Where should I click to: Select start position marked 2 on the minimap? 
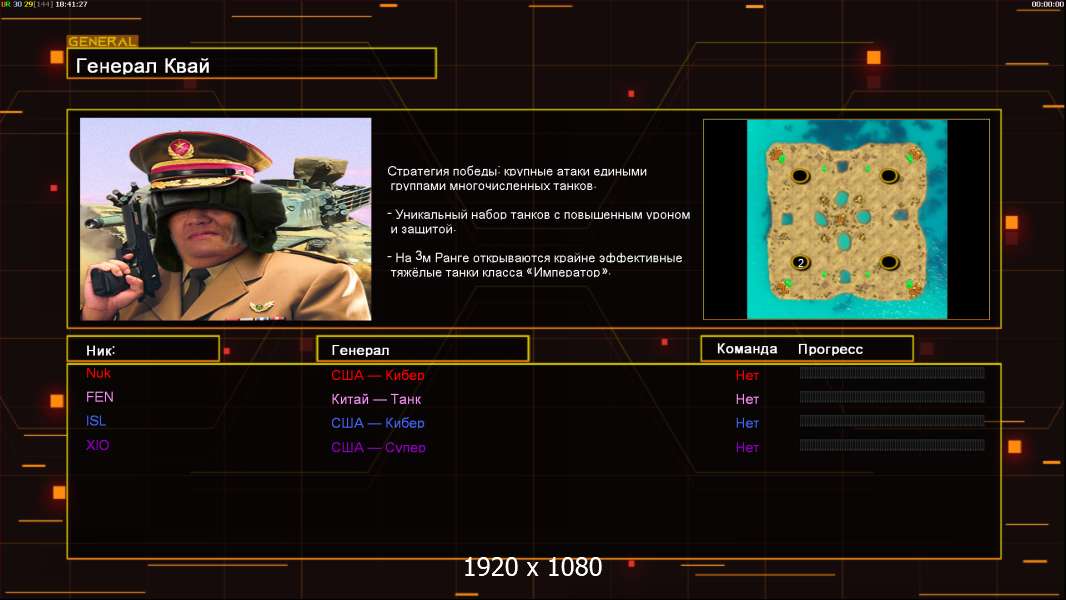(800, 263)
